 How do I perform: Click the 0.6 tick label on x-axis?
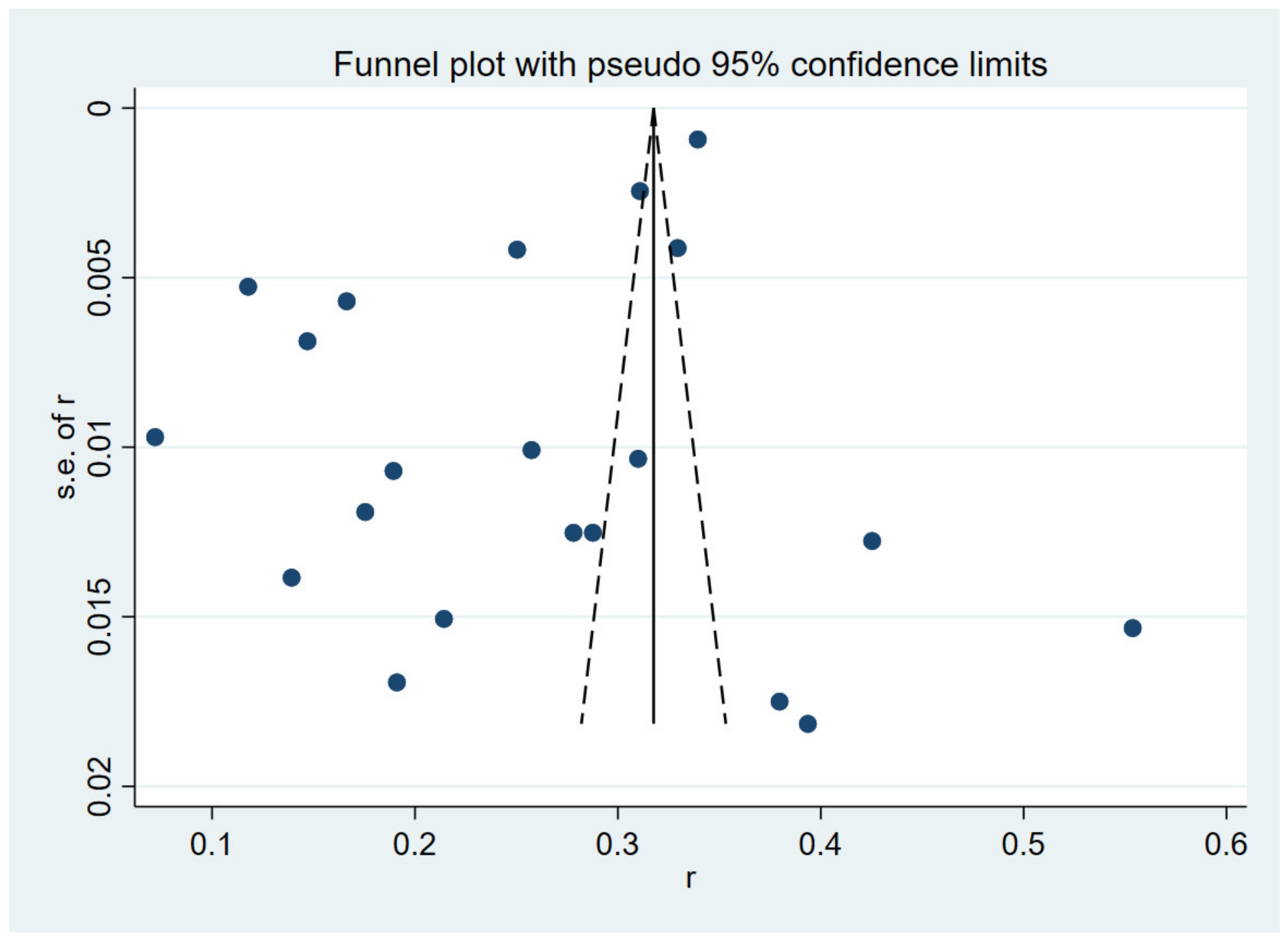1226,845
